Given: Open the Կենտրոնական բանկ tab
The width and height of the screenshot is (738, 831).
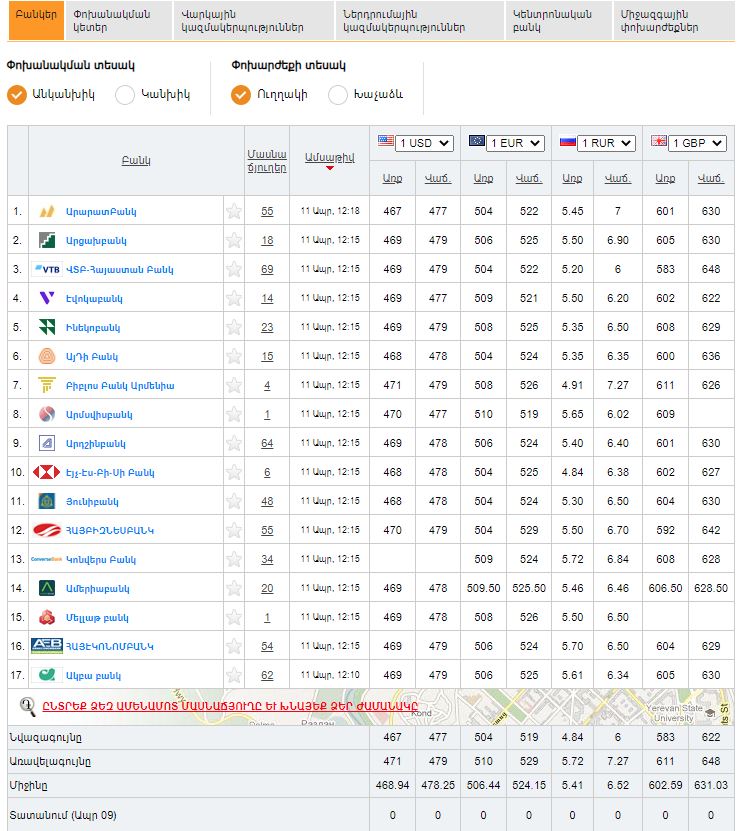Looking at the screenshot, I should (x=558, y=20).
